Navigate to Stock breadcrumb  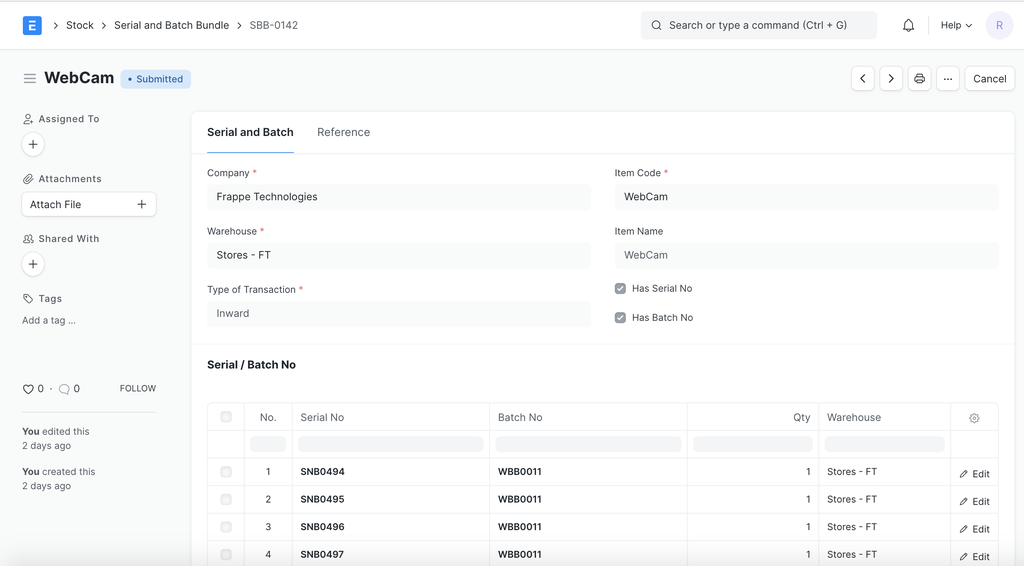click(80, 25)
